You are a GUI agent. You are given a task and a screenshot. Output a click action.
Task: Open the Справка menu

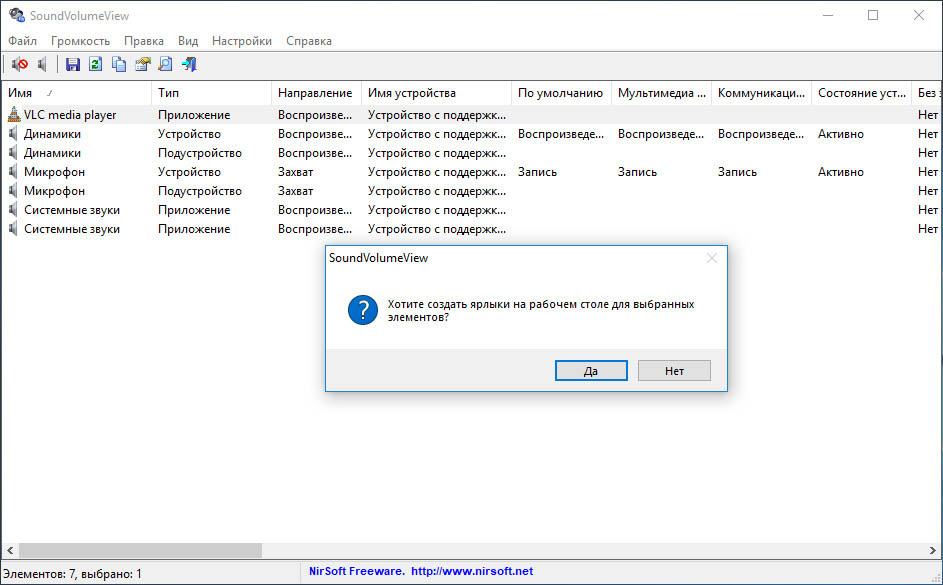click(x=309, y=41)
